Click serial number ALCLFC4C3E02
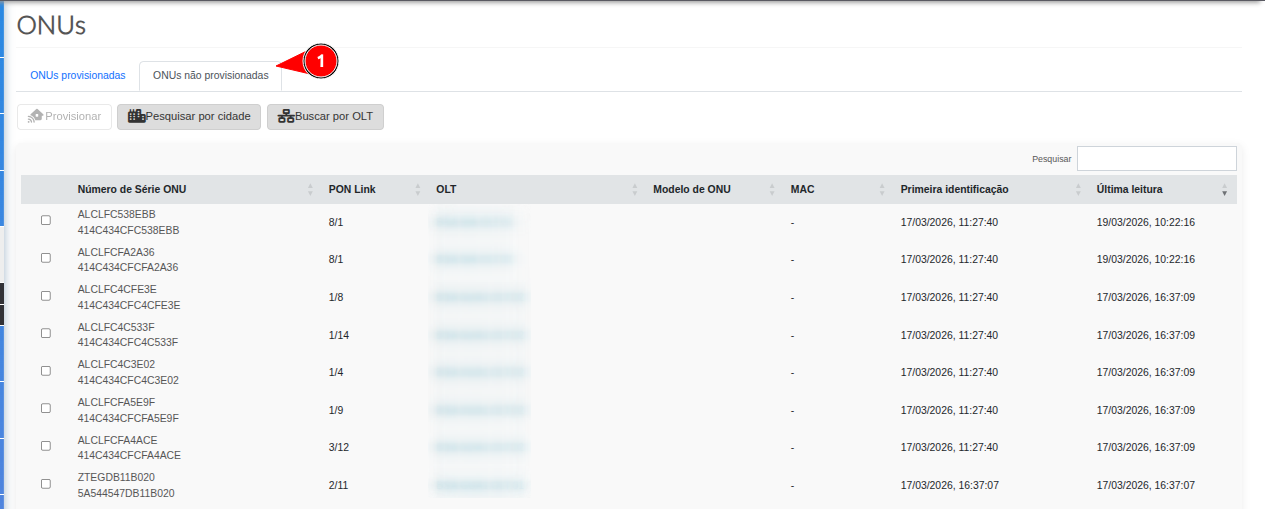The height and width of the screenshot is (509, 1265). [x=116, y=364]
